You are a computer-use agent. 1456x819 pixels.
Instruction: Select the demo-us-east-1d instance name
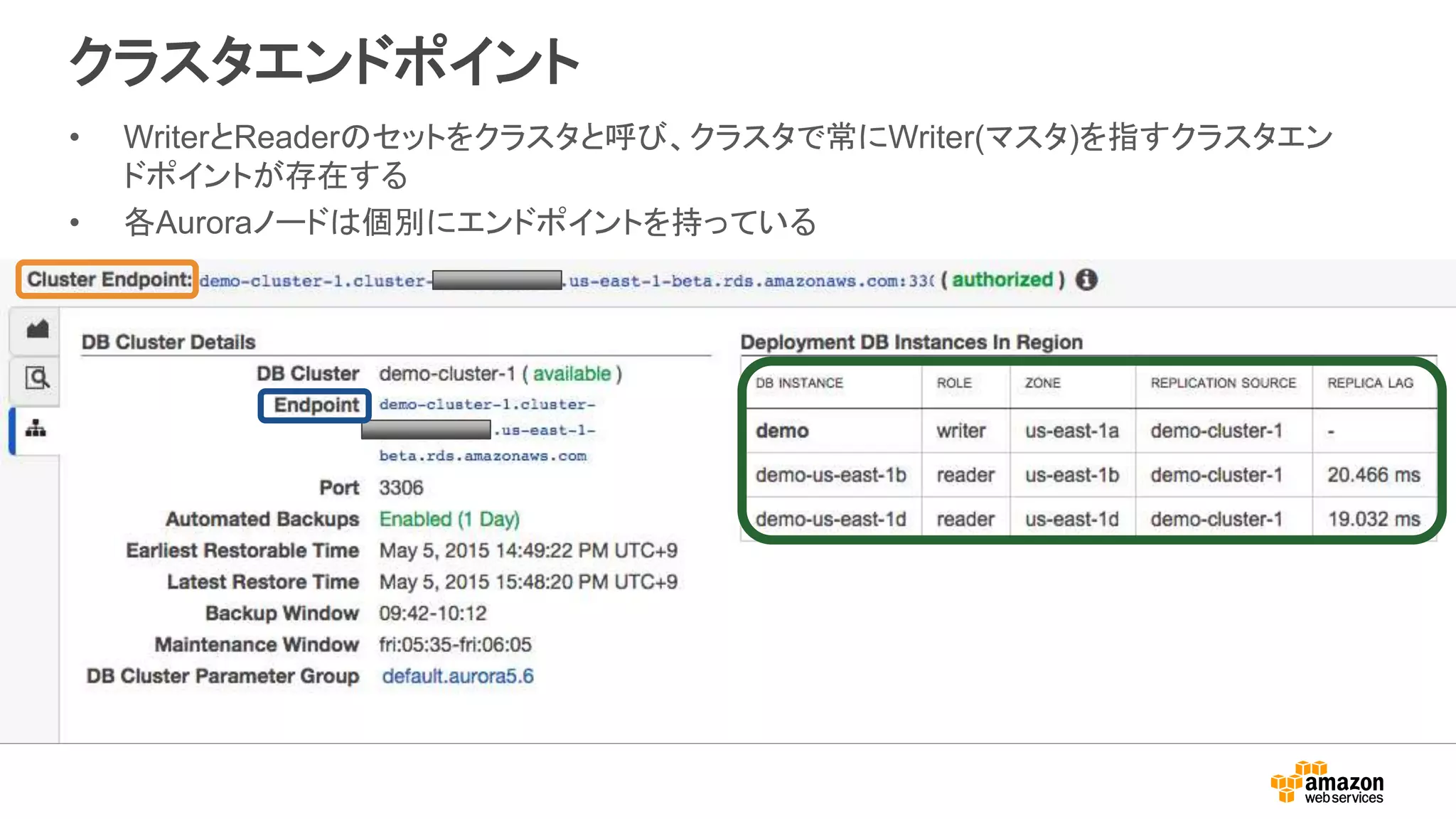click(830, 519)
